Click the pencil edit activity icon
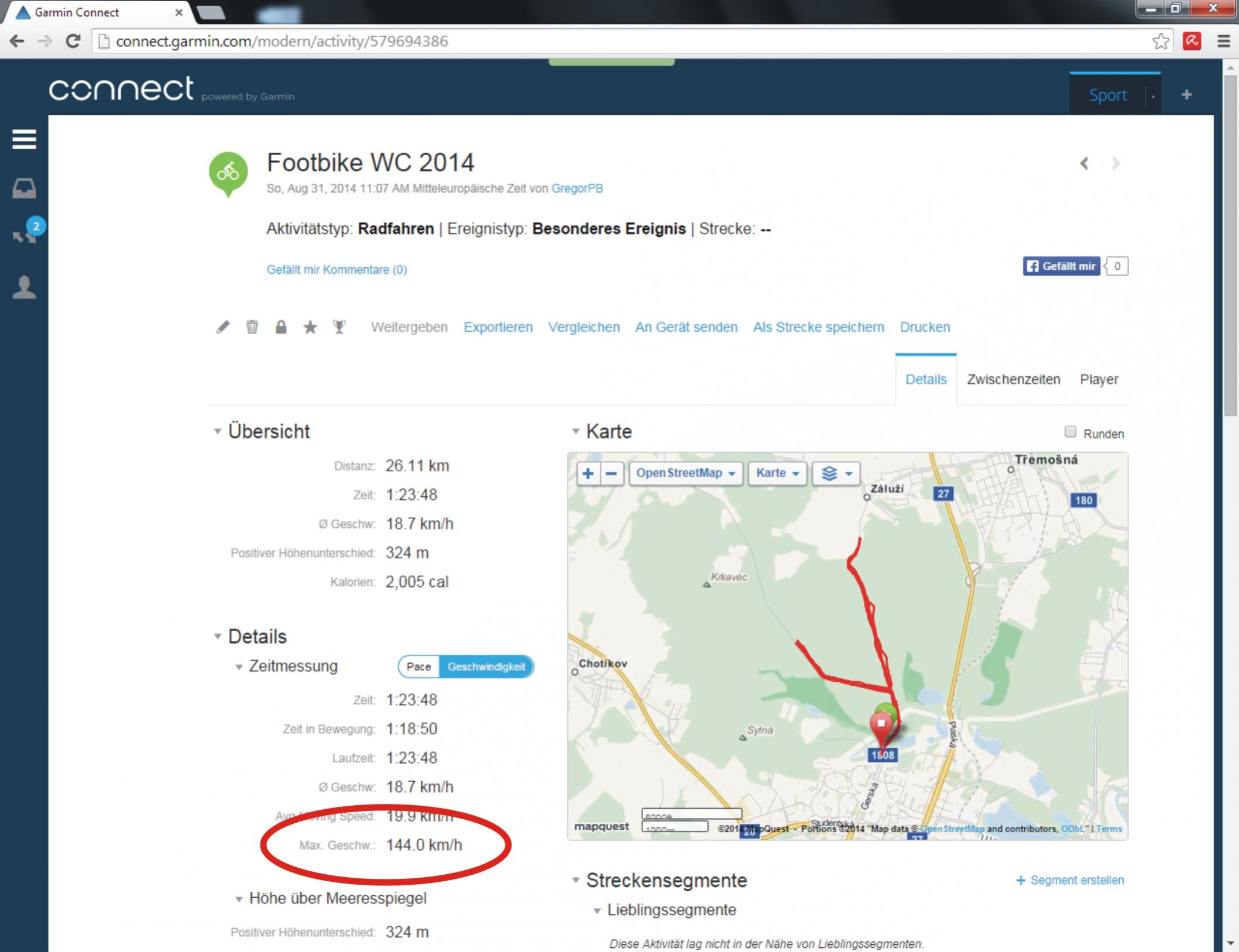Image resolution: width=1239 pixels, height=952 pixels. [x=223, y=327]
